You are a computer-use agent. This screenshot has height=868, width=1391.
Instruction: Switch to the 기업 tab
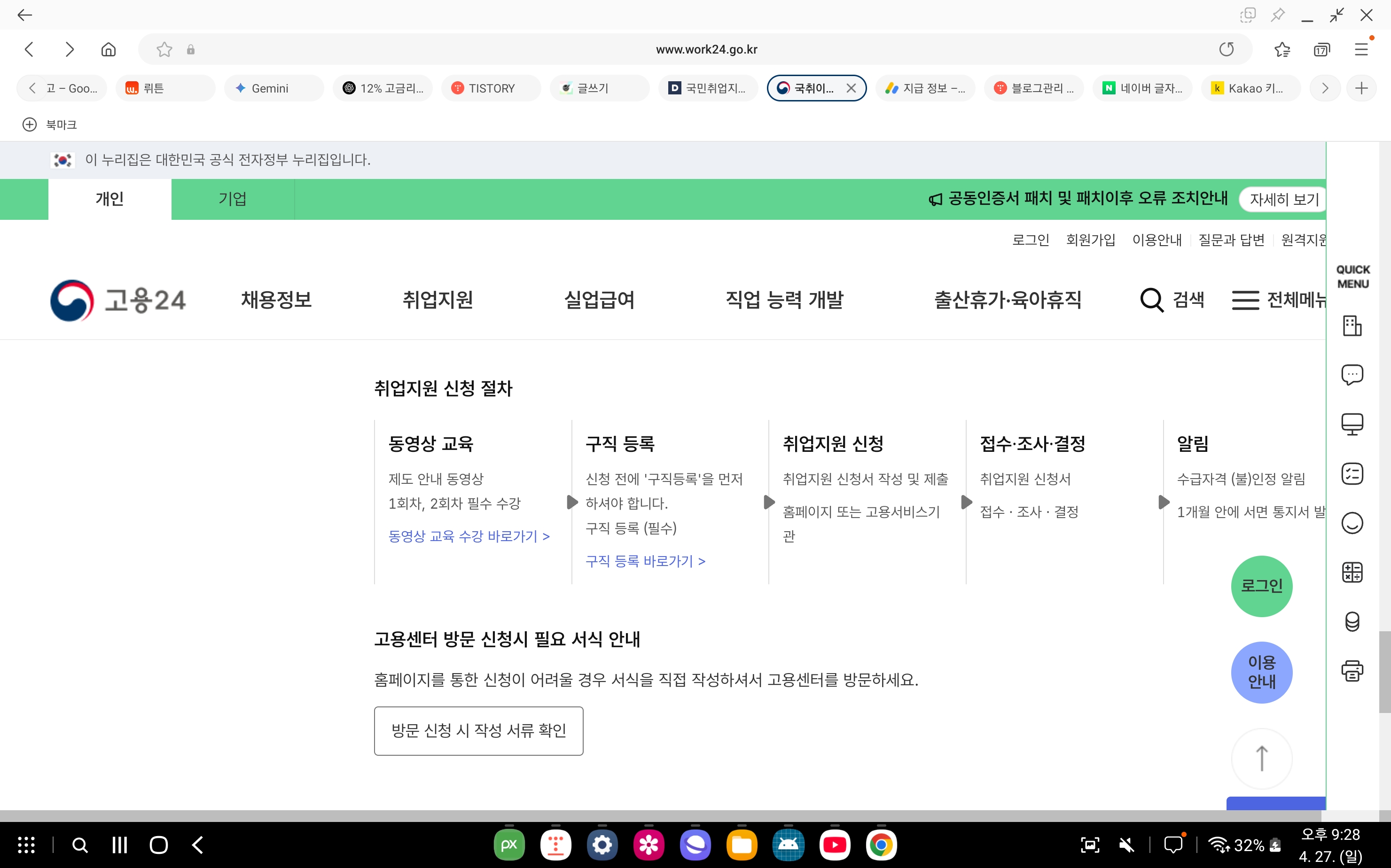click(233, 199)
